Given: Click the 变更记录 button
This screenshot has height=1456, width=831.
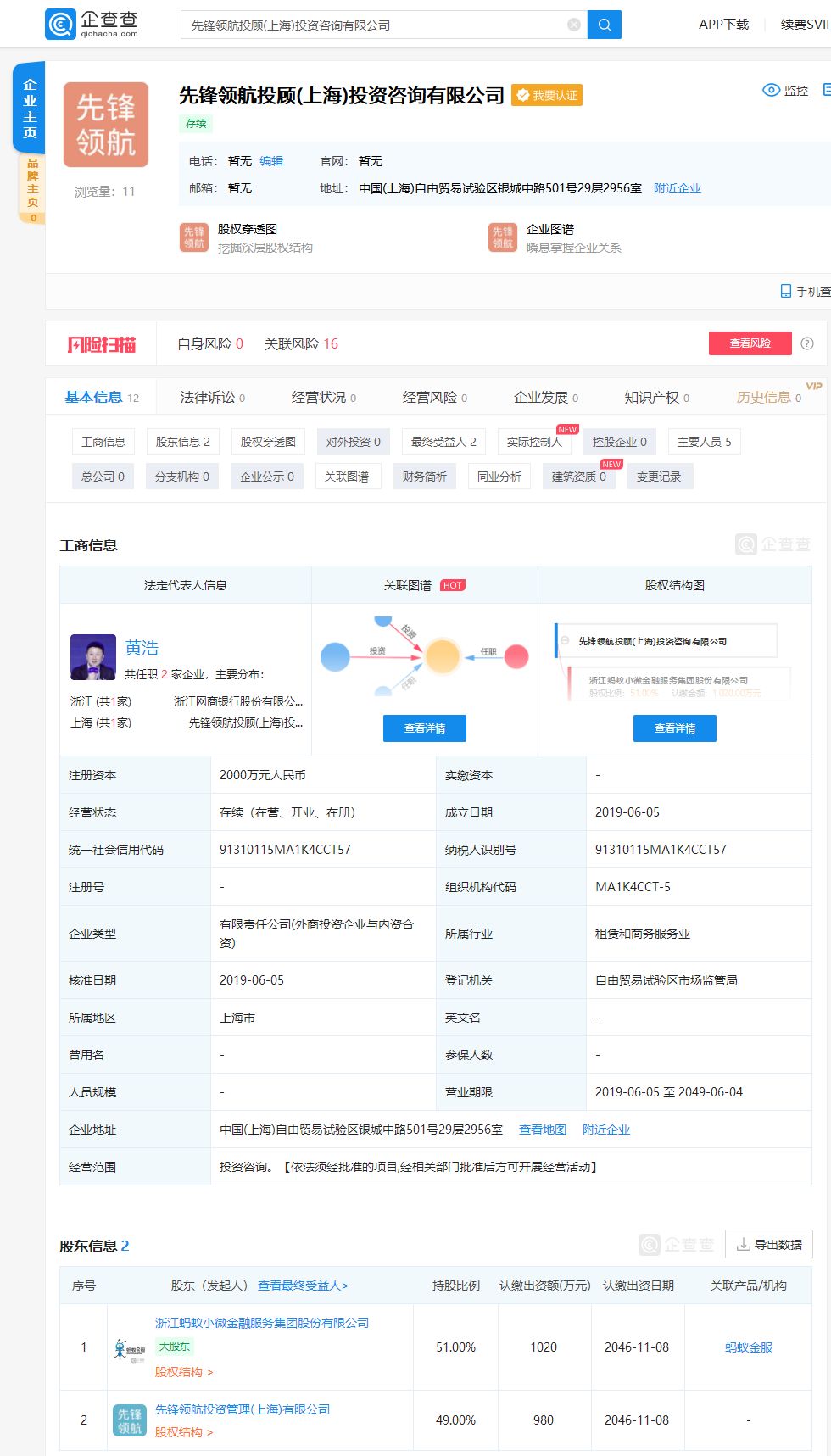Looking at the screenshot, I should point(659,477).
